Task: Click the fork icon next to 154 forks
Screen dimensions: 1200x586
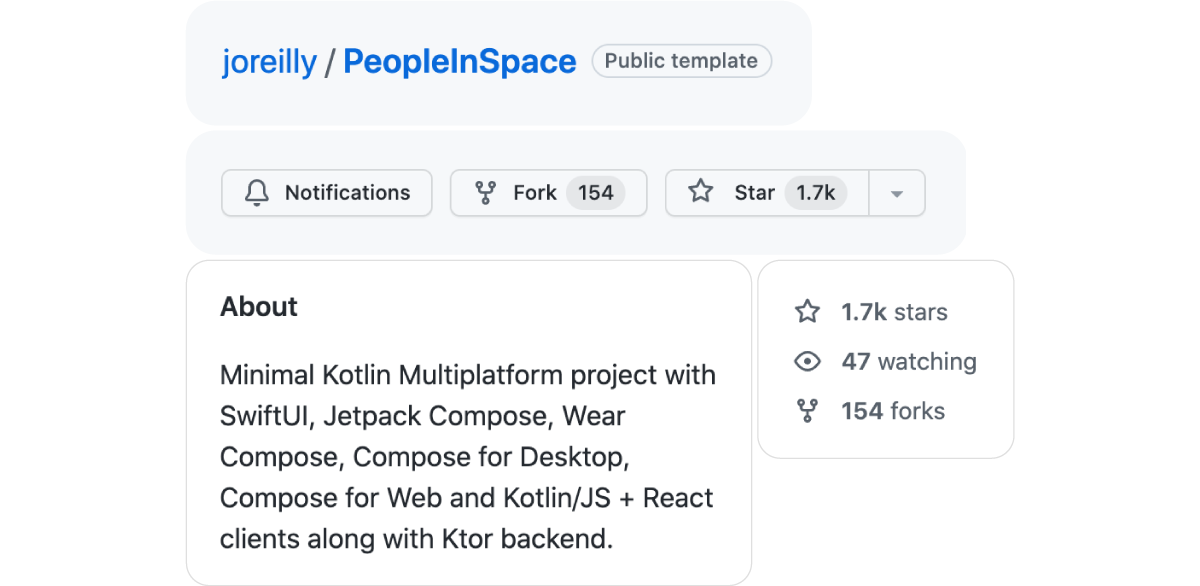Action: pos(808,410)
